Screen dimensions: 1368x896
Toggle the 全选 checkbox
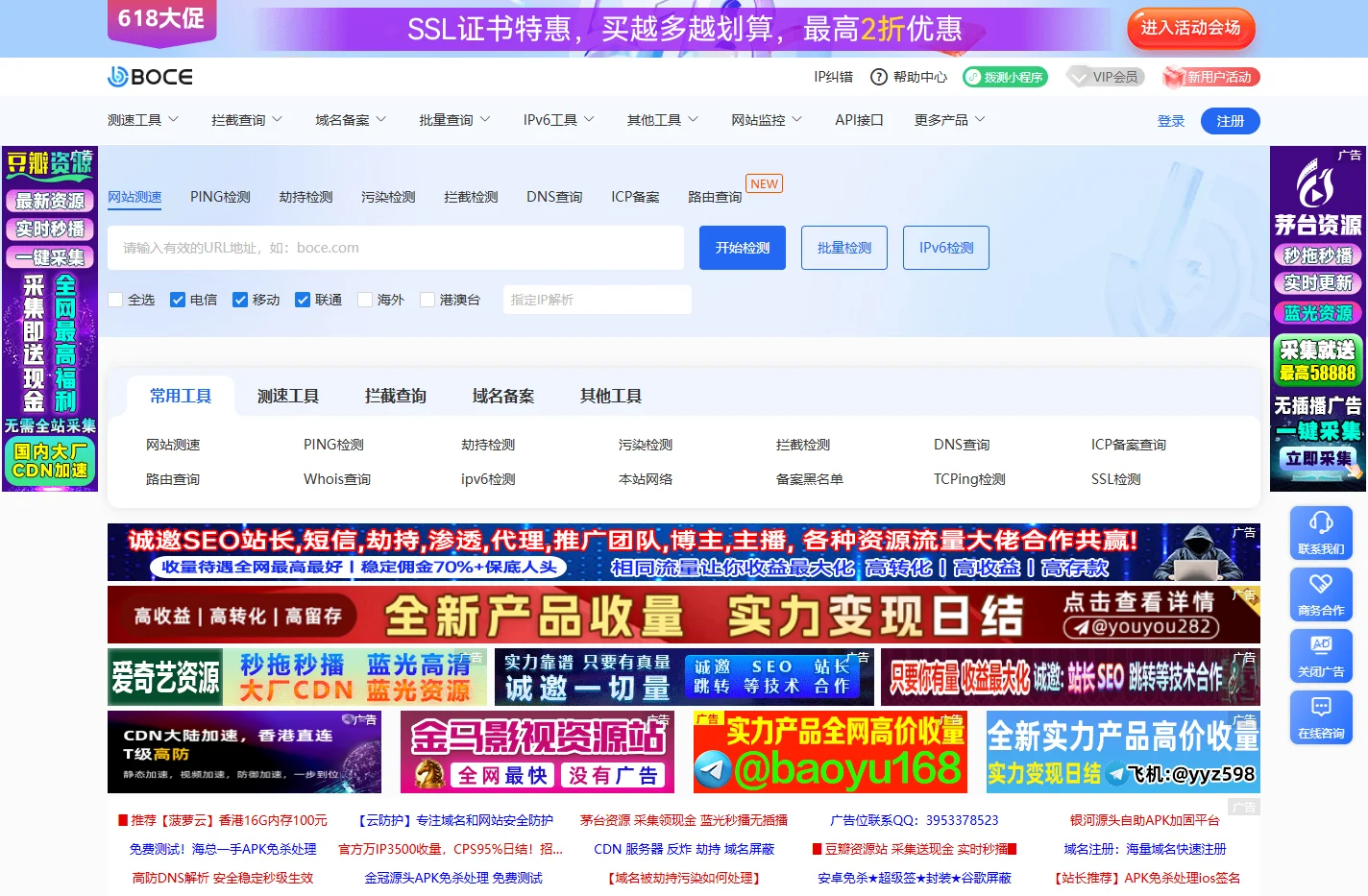(x=116, y=300)
